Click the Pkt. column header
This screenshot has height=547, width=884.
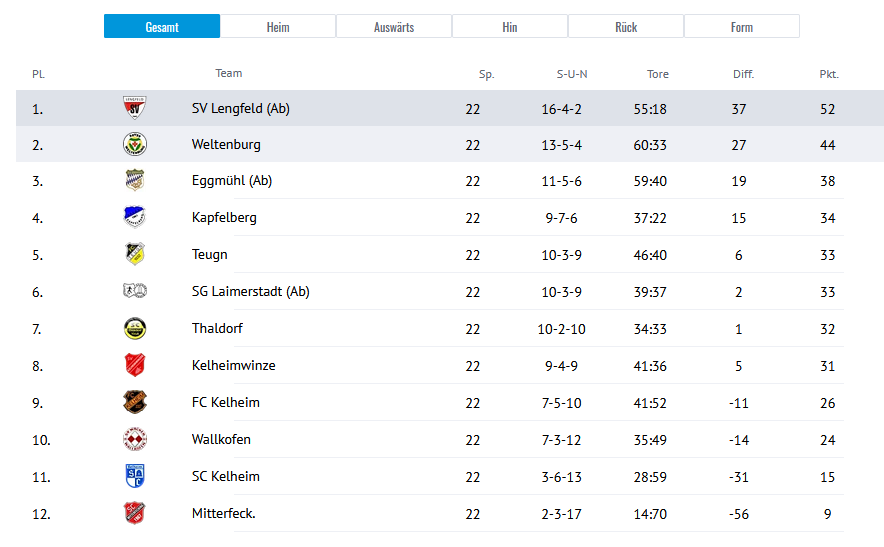[x=828, y=74]
